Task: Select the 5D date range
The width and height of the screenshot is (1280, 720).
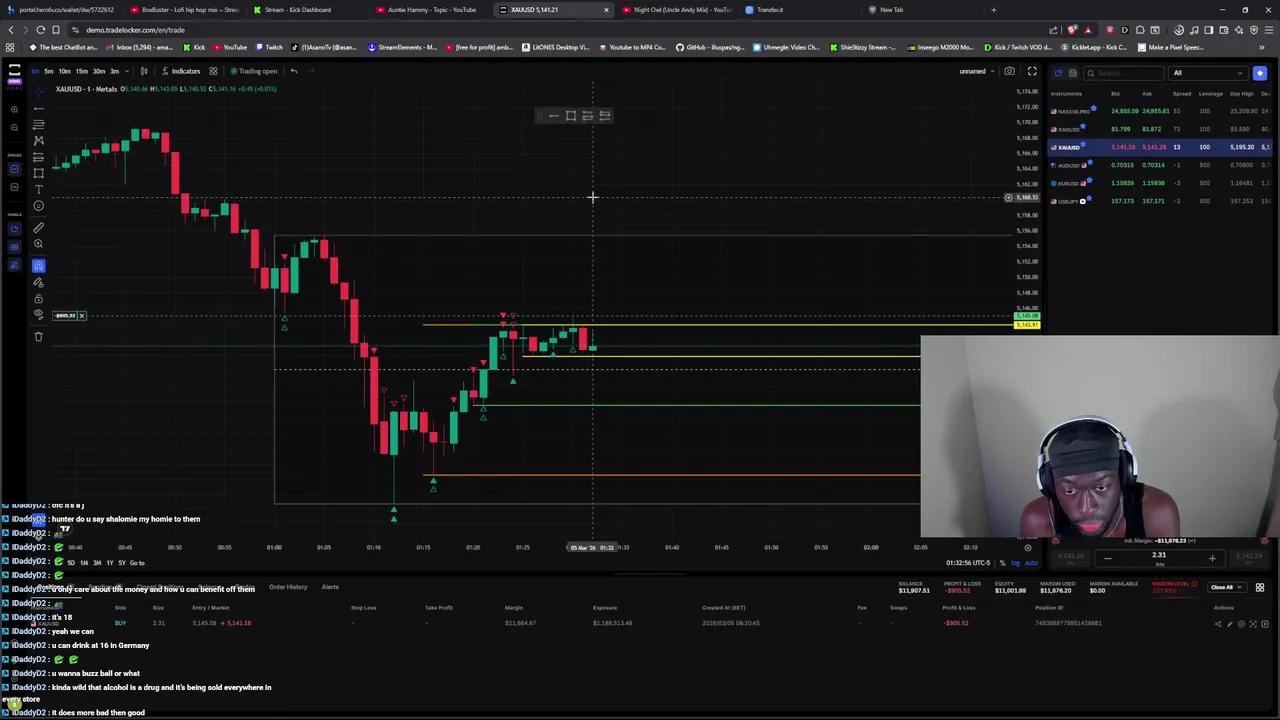Action: pyautogui.click(x=71, y=563)
